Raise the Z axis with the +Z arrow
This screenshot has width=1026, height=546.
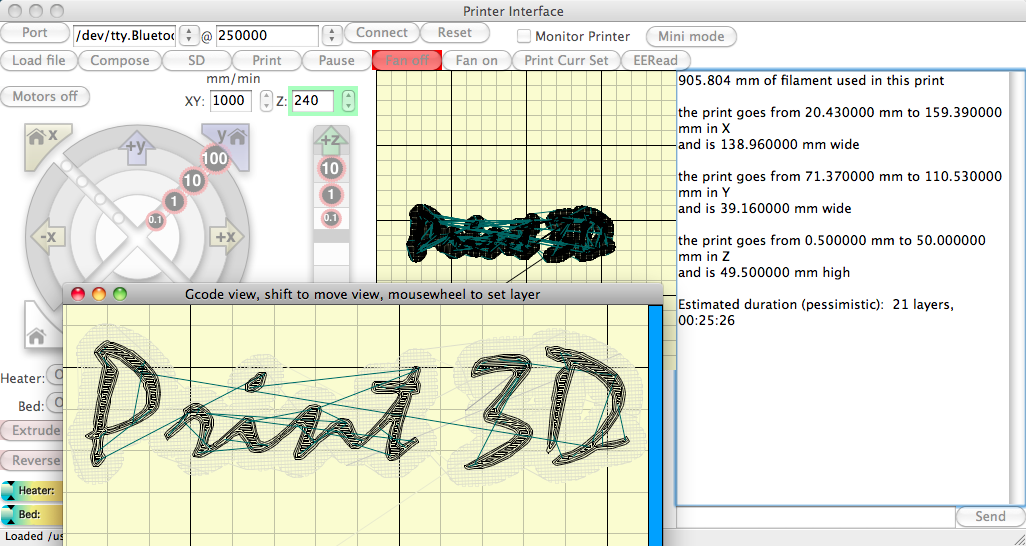tap(329, 139)
